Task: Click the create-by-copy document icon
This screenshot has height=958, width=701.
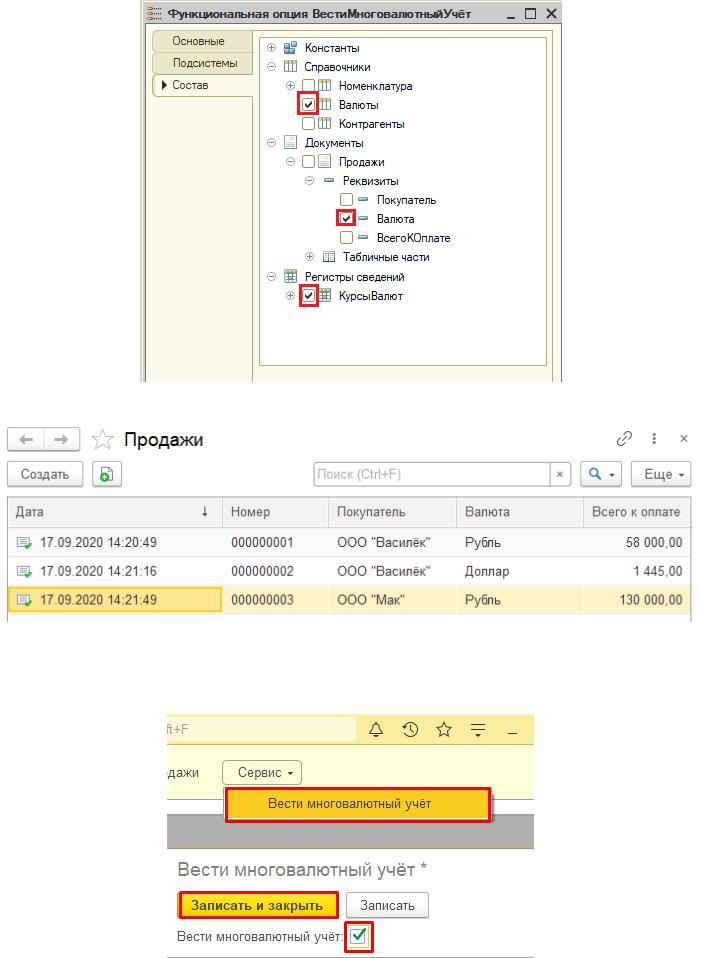Action: 107,474
